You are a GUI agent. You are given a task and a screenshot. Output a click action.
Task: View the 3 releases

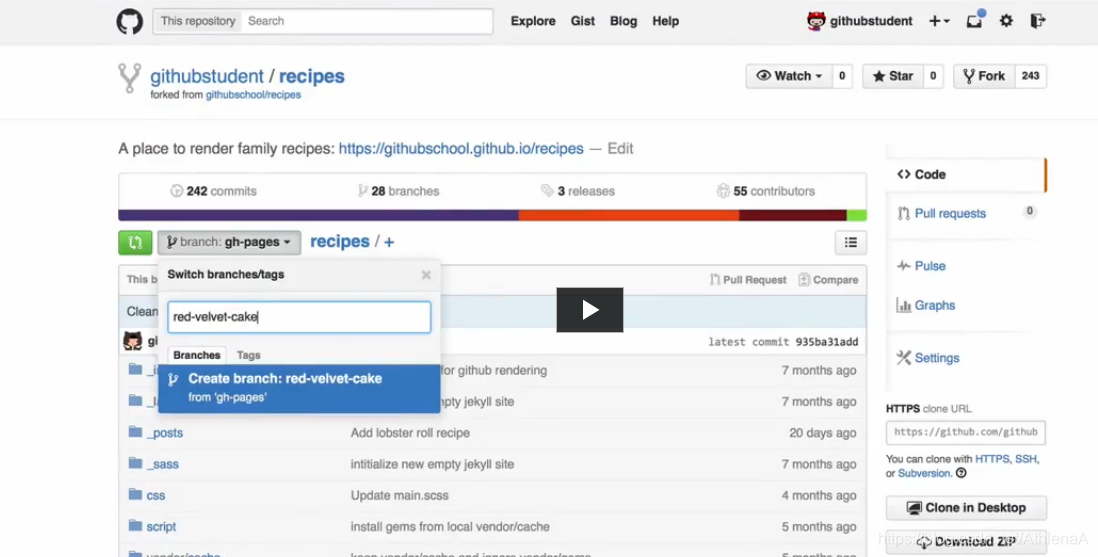(x=578, y=191)
